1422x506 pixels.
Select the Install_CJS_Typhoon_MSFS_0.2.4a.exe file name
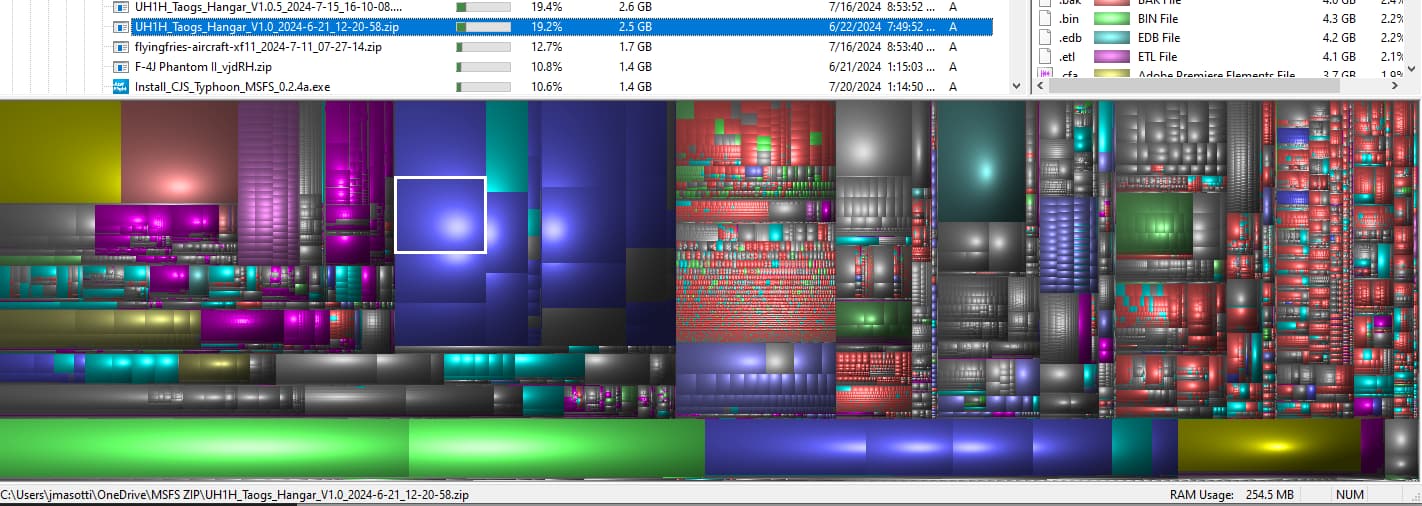[232, 87]
